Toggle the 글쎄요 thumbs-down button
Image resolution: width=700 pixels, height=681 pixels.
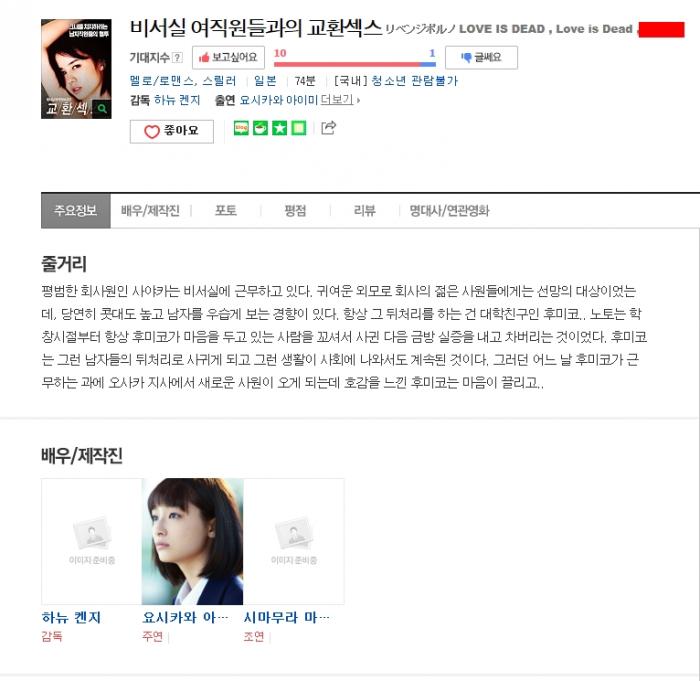pos(481,58)
